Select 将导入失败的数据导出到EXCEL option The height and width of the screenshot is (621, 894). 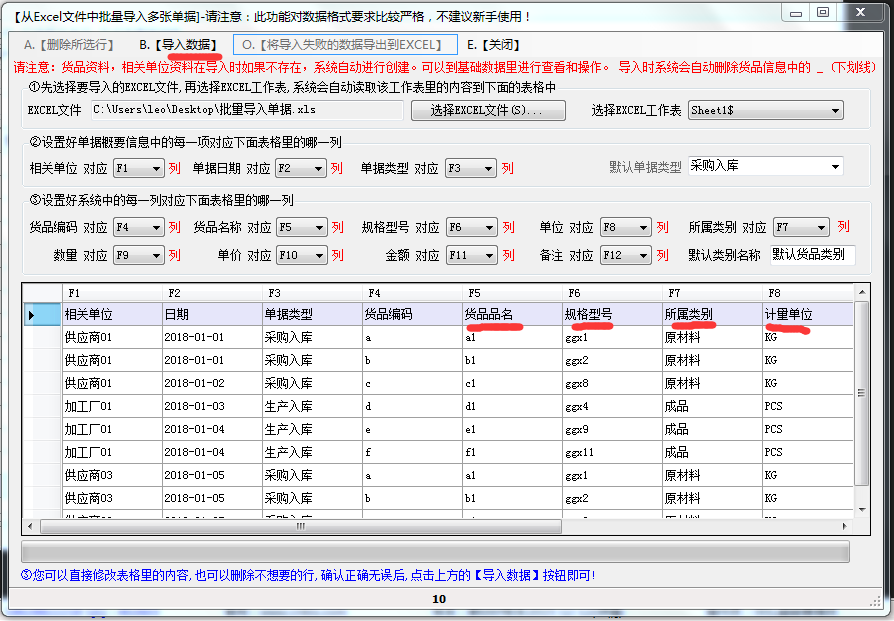pyautogui.click(x=344, y=45)
